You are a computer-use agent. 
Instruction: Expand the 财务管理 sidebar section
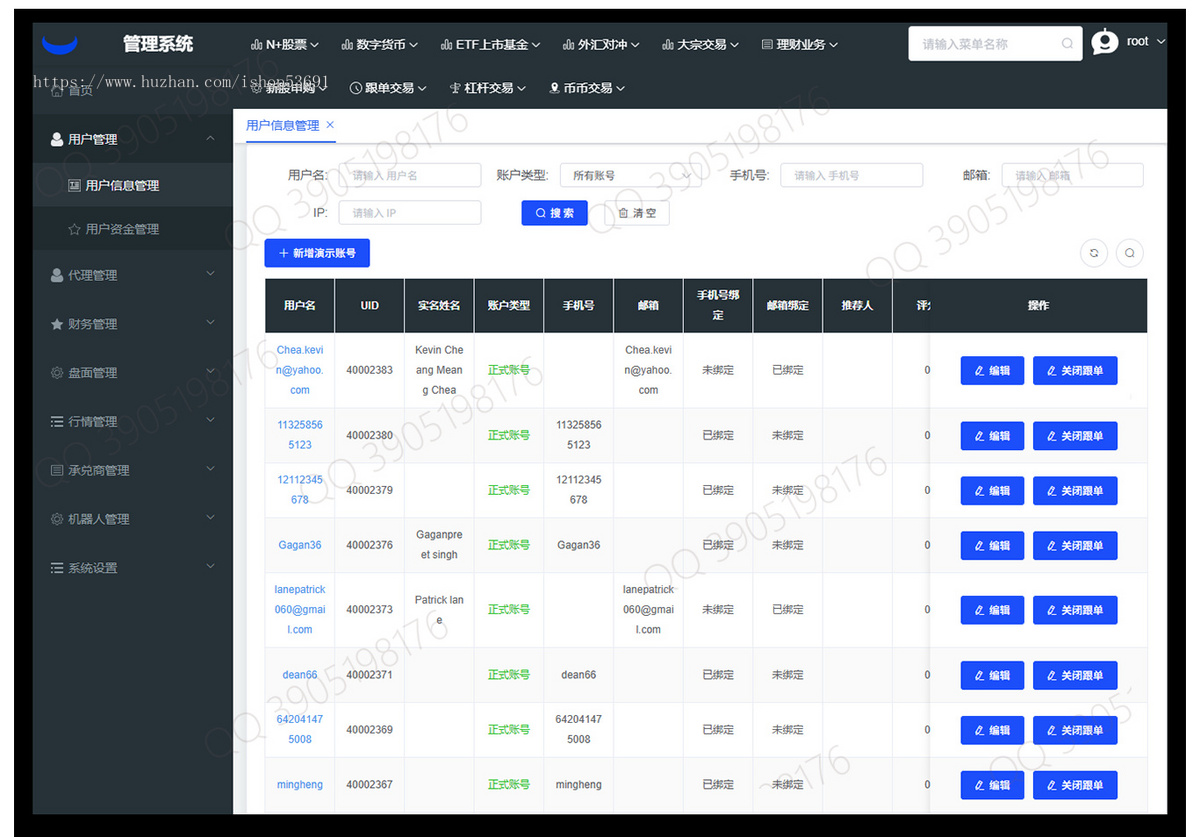click(x=133, y=324)
